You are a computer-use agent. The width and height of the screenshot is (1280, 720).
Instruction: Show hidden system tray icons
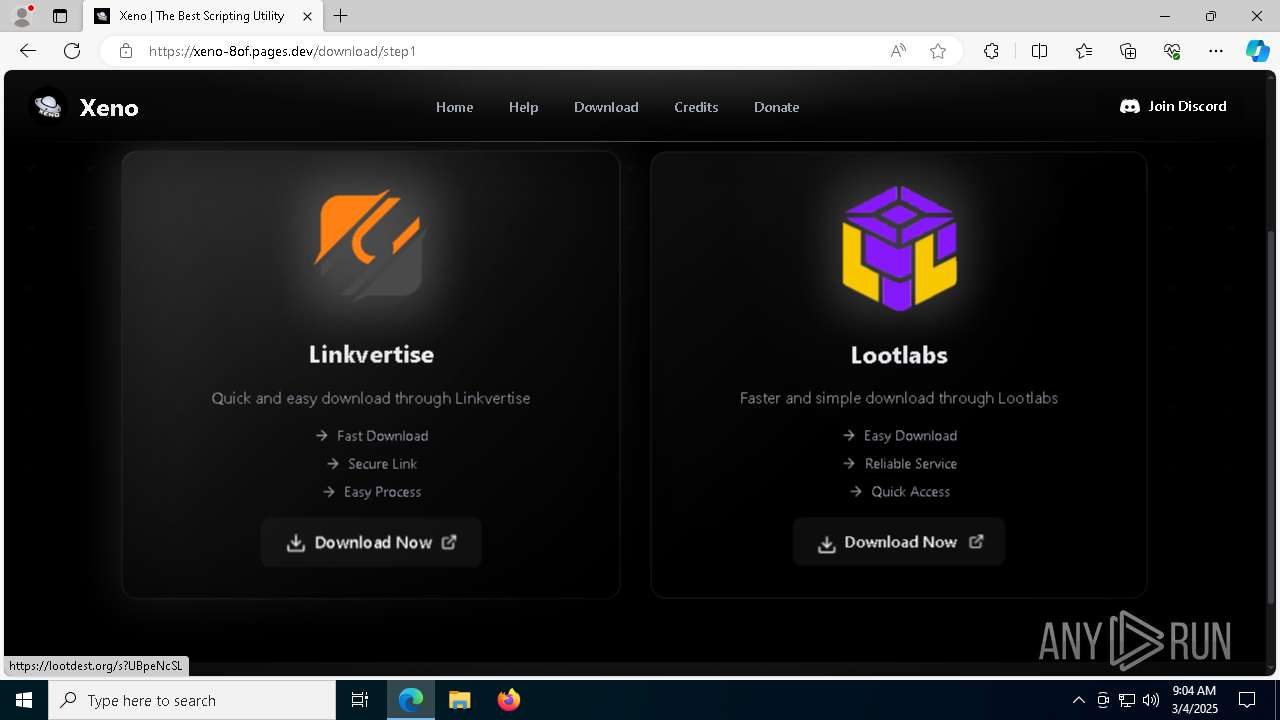pos(1078,700)
